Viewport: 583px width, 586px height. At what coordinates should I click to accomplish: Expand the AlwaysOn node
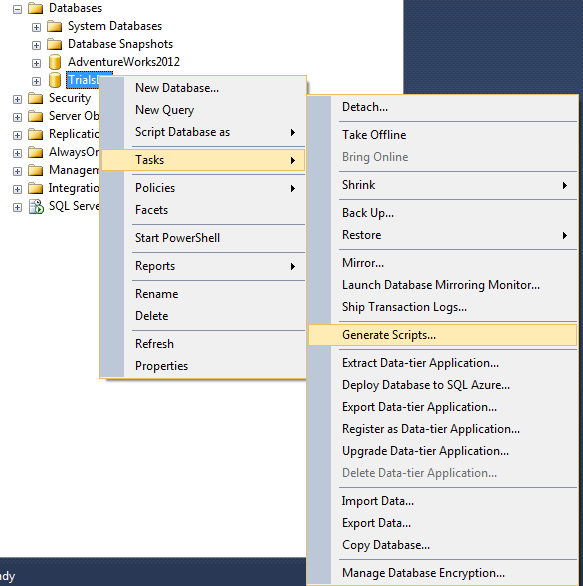(17, 153)
